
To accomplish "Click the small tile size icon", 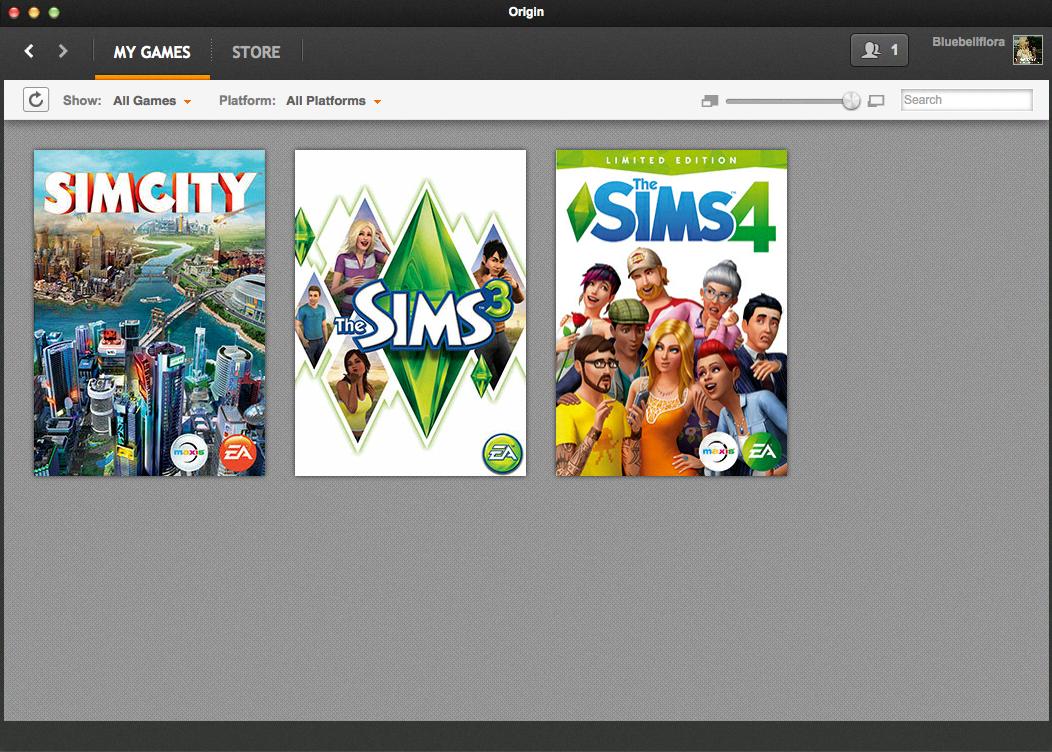I will [x=710, y=101].
